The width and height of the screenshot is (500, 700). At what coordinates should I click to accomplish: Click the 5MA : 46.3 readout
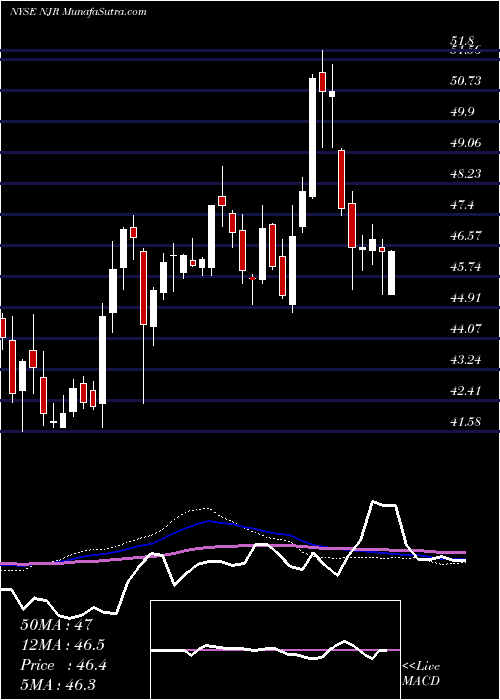point(58,685)
